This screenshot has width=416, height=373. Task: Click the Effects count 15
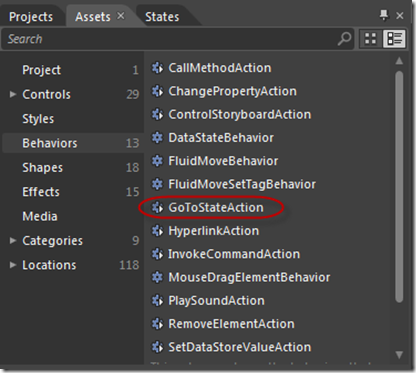click(132, 192)
